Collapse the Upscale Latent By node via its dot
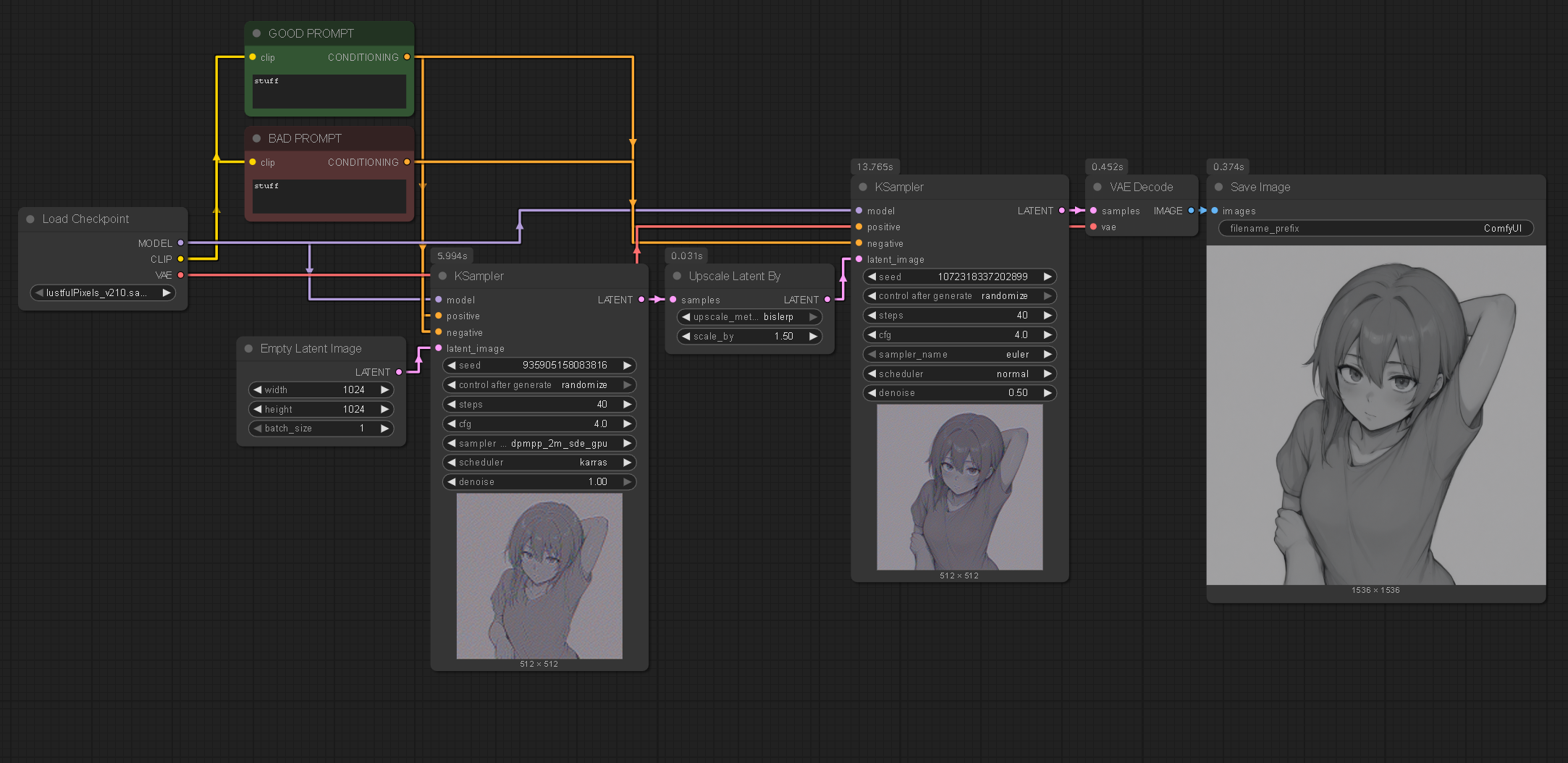 tap(677, 276)
